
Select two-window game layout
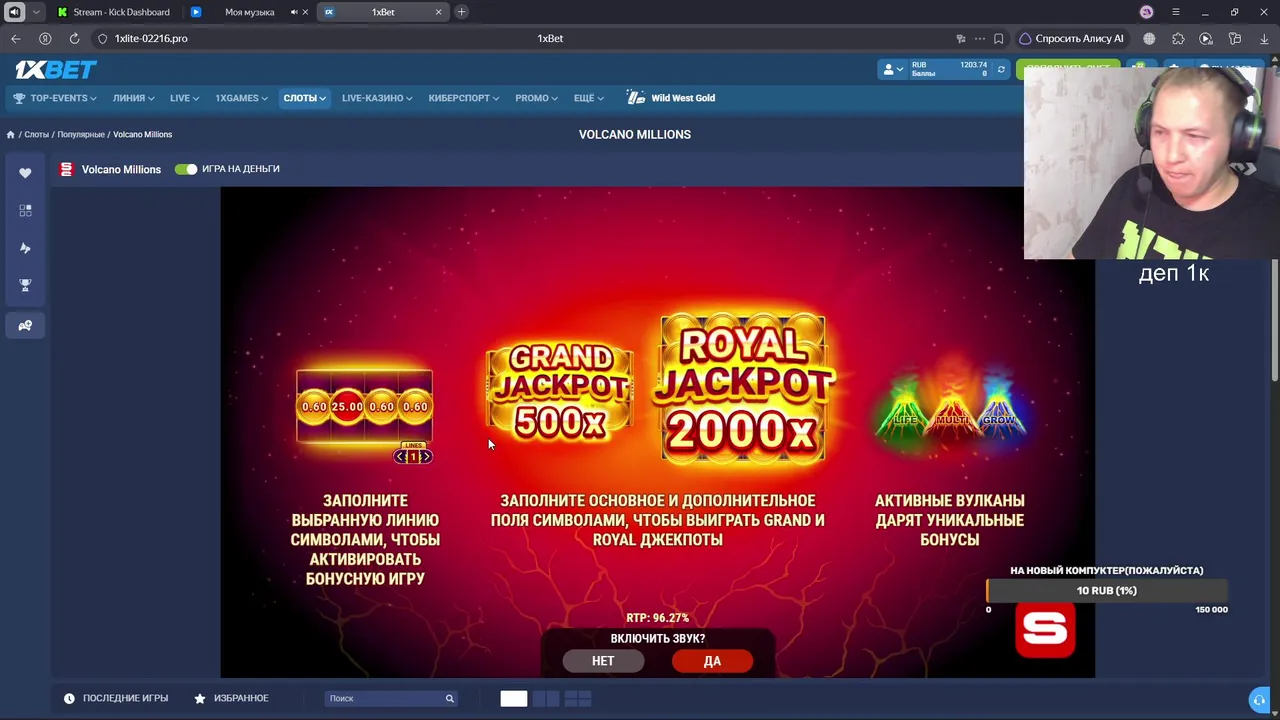click(x=546, y=699)
